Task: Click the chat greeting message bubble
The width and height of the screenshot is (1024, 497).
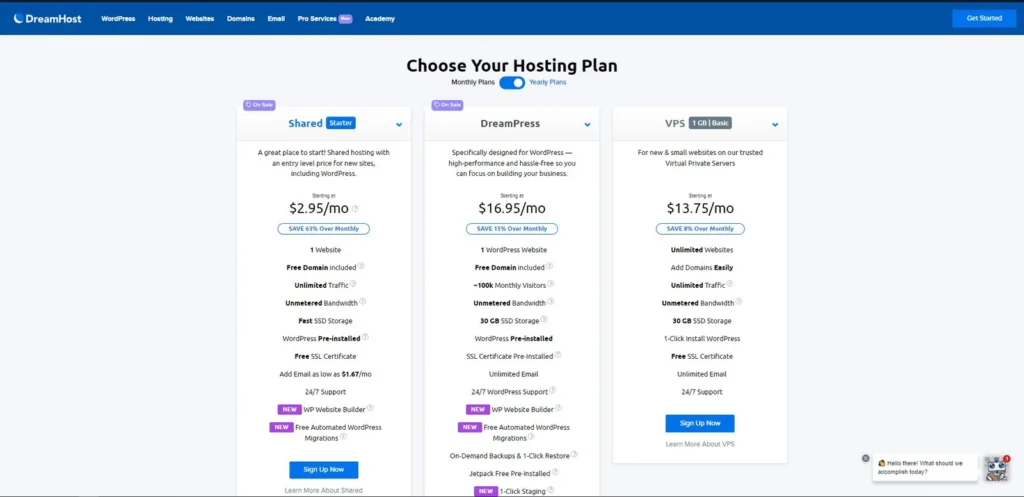Action: pyautogui.click(x=925, y=467)
